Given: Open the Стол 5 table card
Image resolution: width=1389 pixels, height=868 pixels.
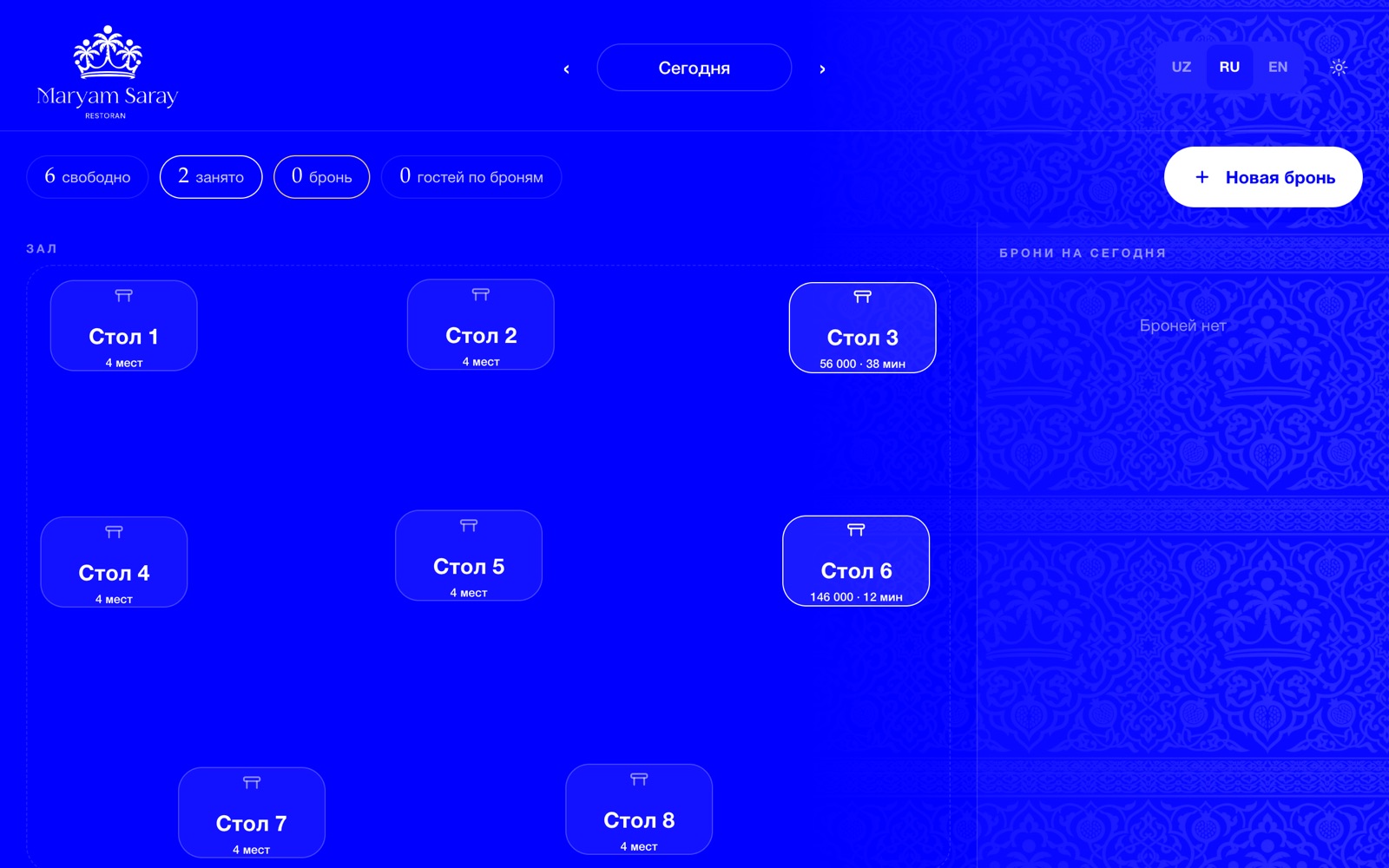Looking at the screenshot, I should pyautogui.click(x=469, y=556).
